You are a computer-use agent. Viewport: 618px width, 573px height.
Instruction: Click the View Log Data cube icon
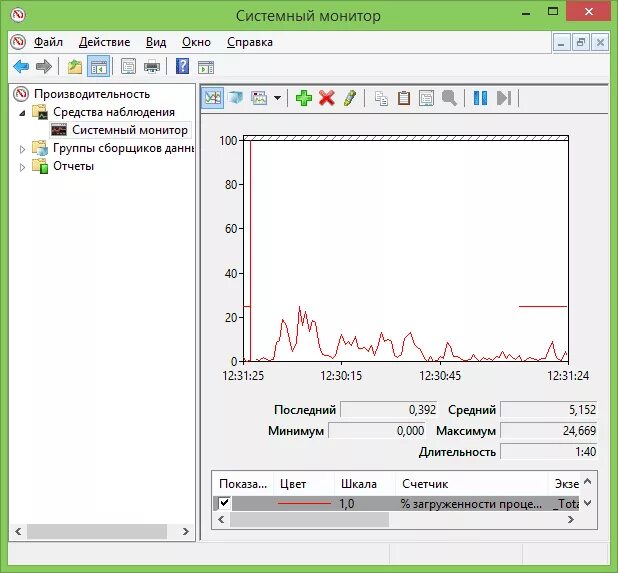click(236, 98)
